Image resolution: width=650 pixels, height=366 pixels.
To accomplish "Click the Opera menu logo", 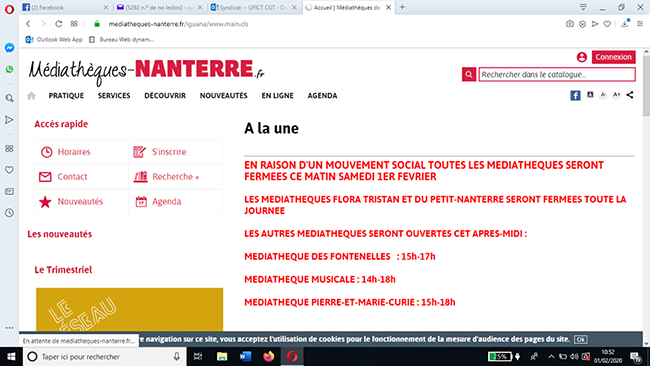I will (x=9, y=9).
